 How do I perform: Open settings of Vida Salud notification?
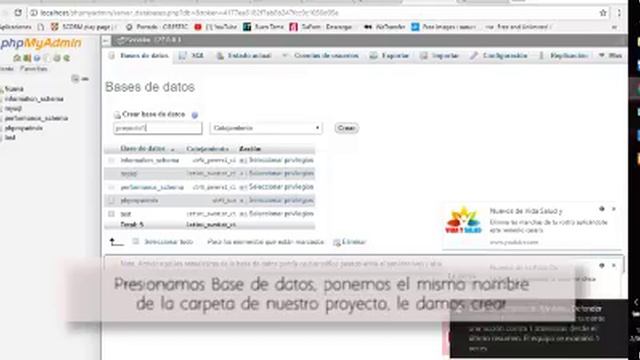602,209
